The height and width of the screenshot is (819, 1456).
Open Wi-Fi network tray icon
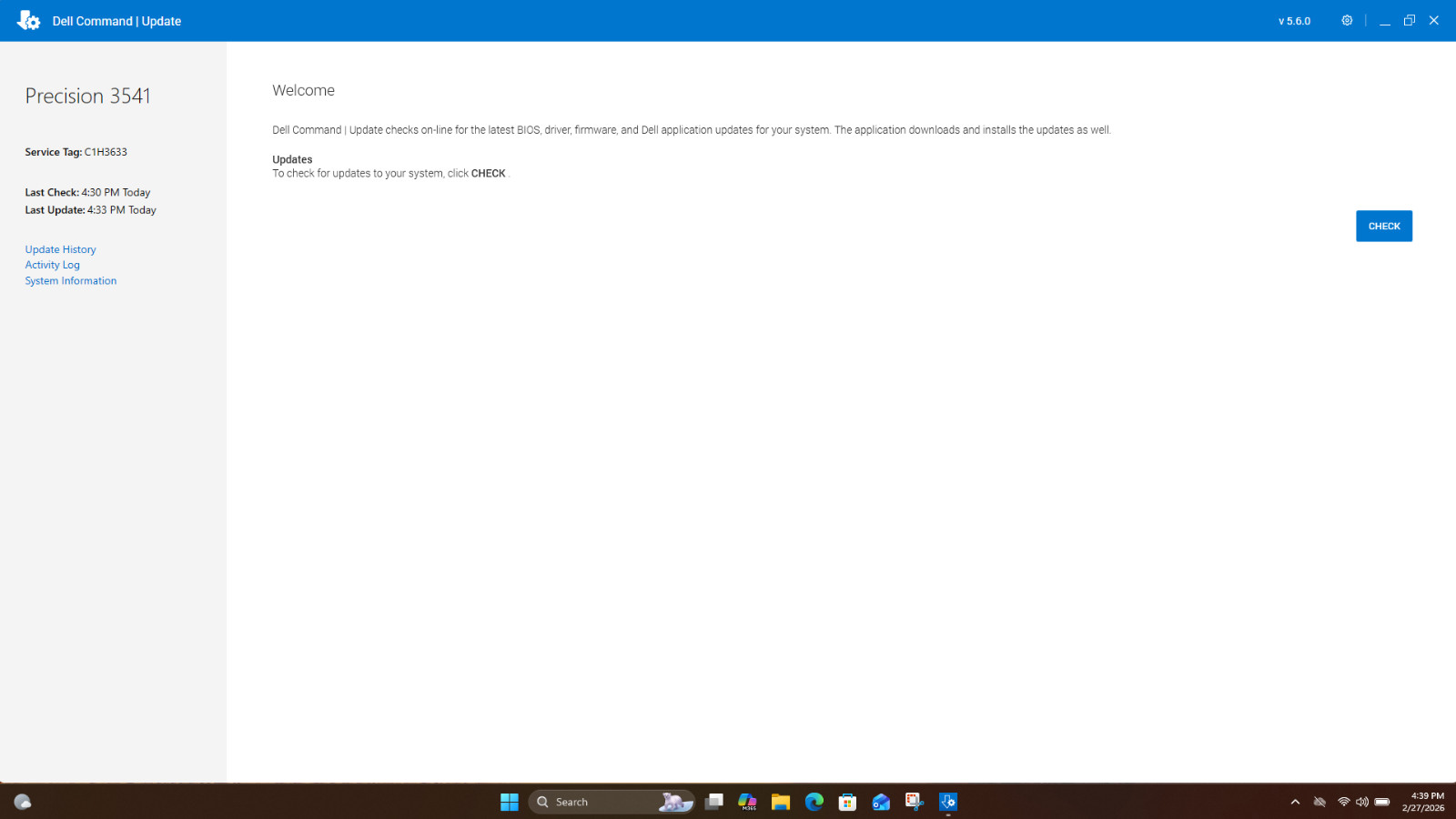pyautogui.click(x=1343, y=802)
